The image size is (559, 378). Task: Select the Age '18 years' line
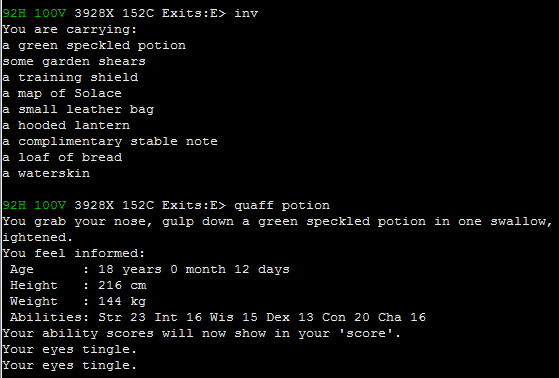click(x=150, y=269)
